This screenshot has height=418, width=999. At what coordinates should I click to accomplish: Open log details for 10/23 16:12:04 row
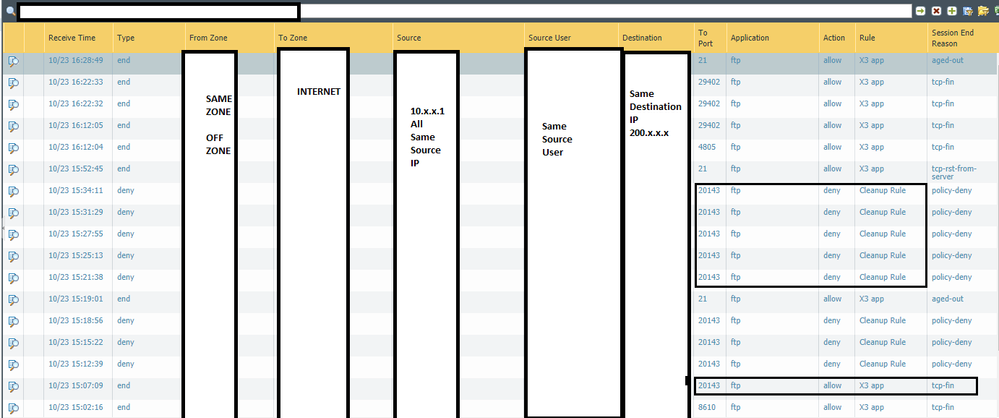13,147
